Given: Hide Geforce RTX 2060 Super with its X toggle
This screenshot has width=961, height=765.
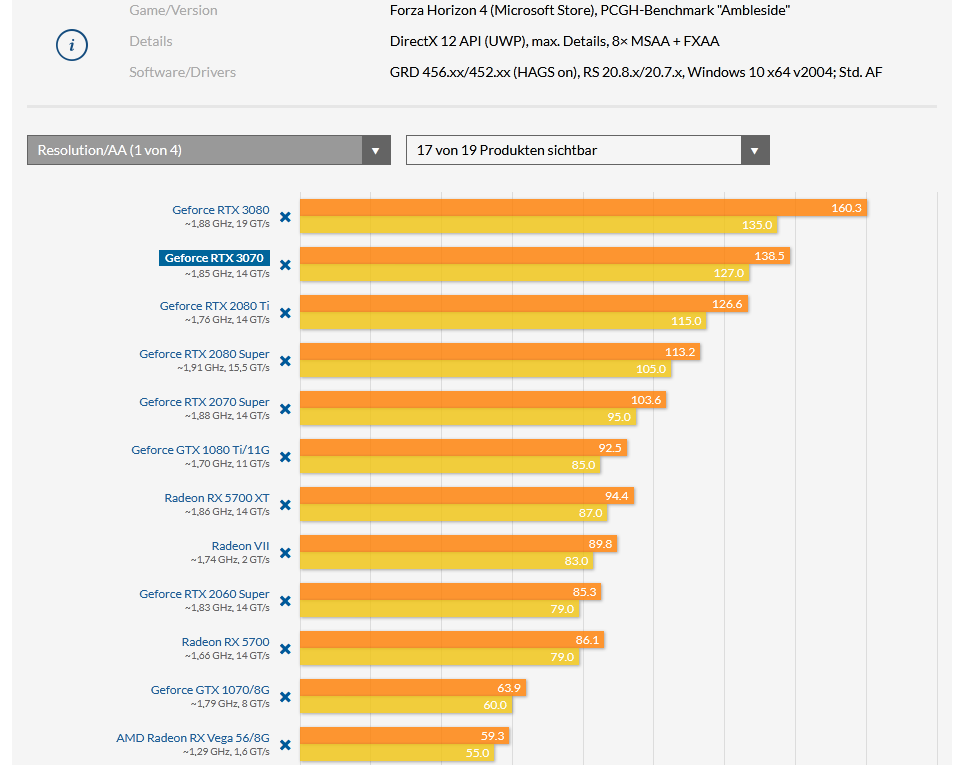Looking at the screenshot, I should point(285,601).
